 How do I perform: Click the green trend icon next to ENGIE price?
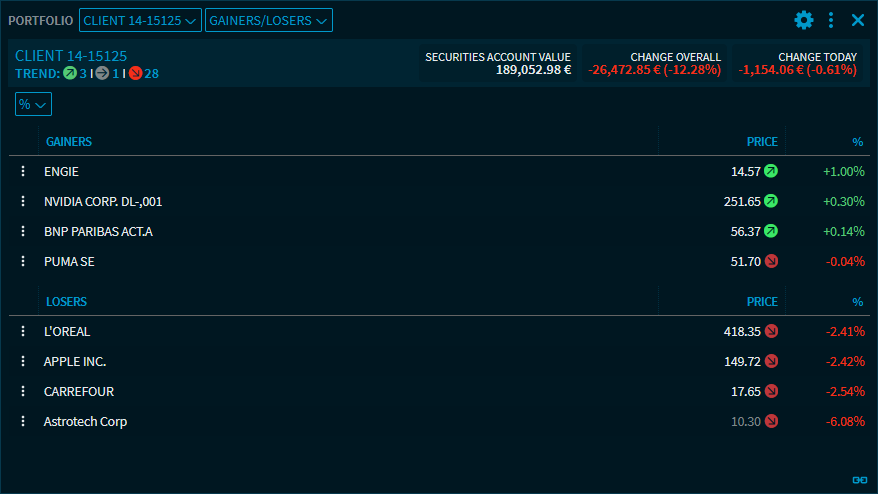pos(771,172)
